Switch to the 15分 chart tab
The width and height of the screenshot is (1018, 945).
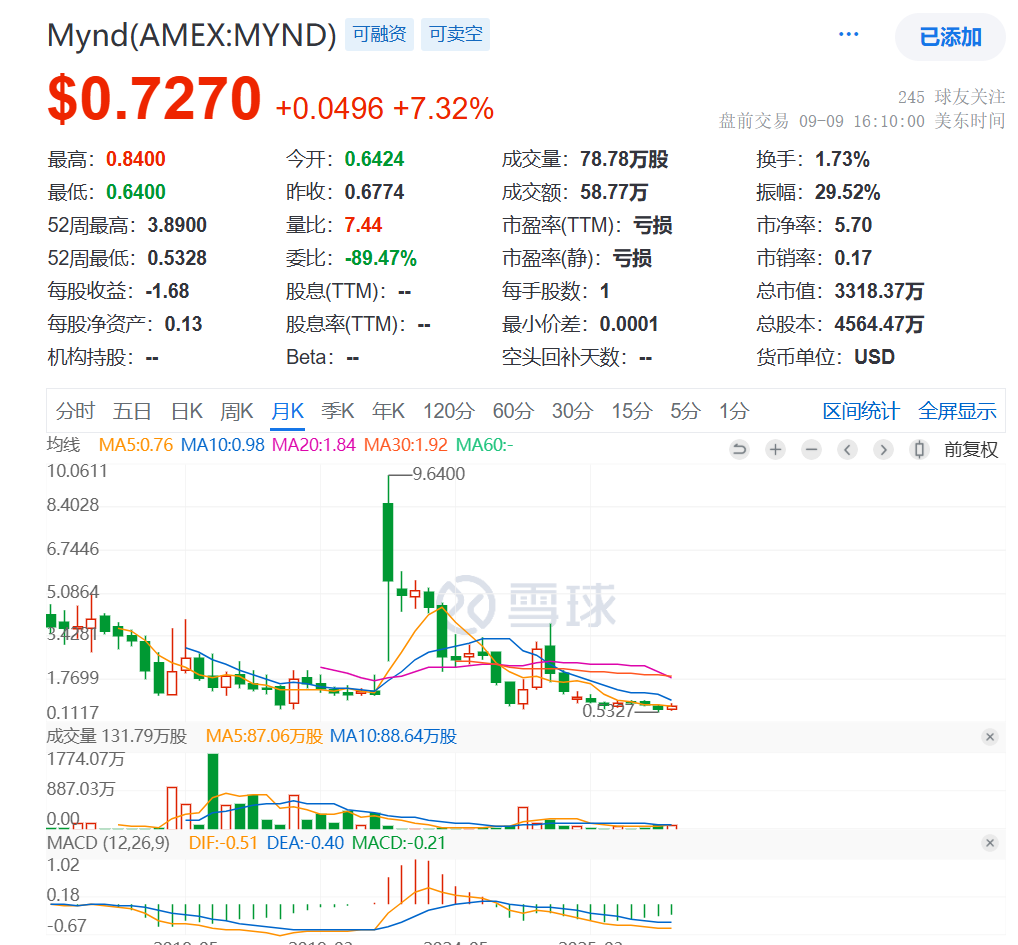[632, 411]
